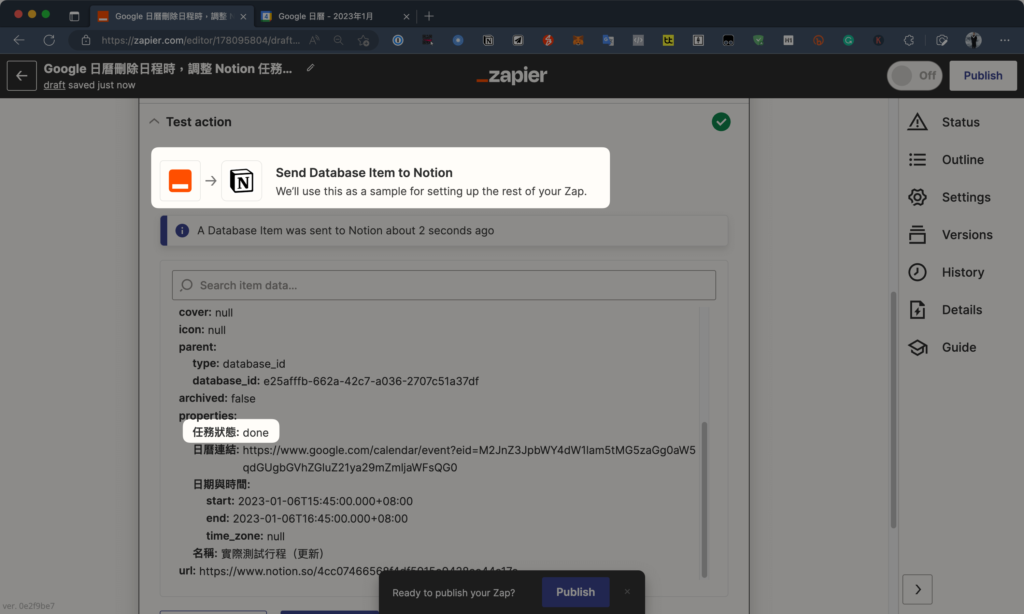1024x614 pixels.
Task: Open a new browser tab
Action: 429,16
